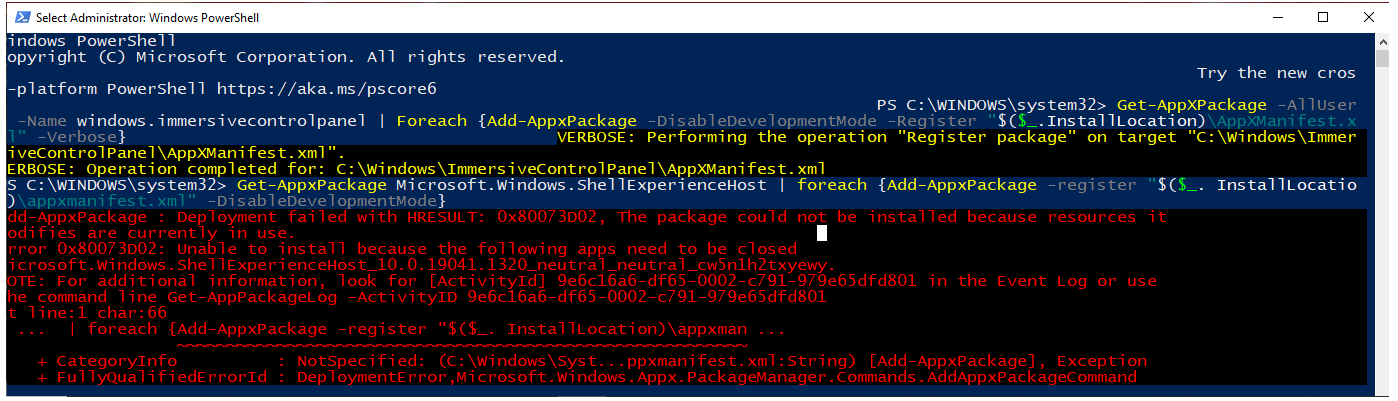Image resolution: width=1398 pixels, height=401 pixels.
Task: Close the Administrator PowerShell window
Action: point(1369,17)
